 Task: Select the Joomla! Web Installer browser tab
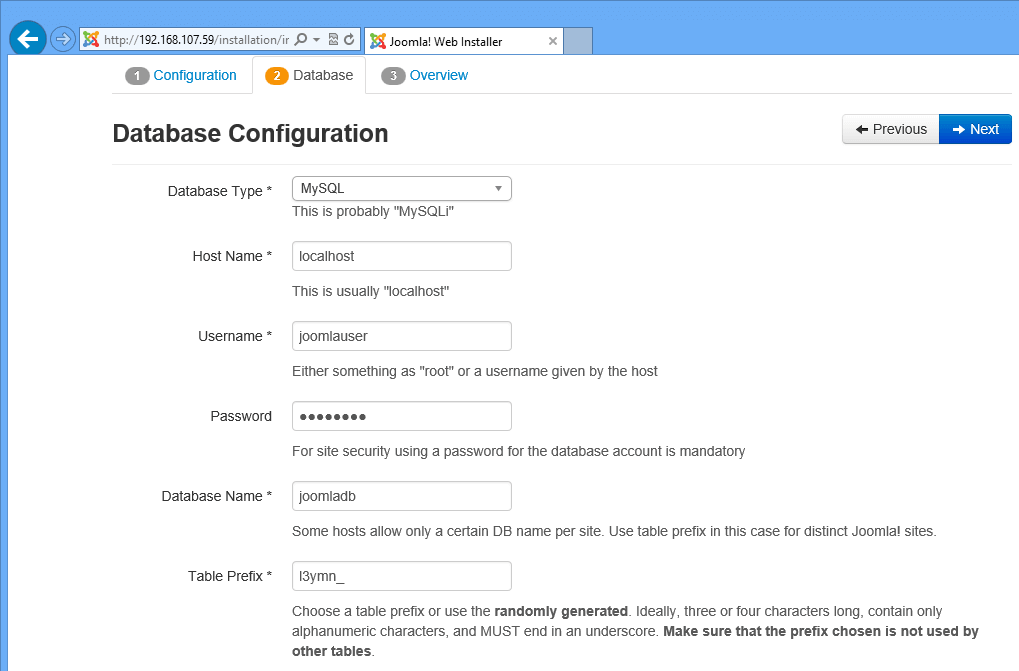464,41
